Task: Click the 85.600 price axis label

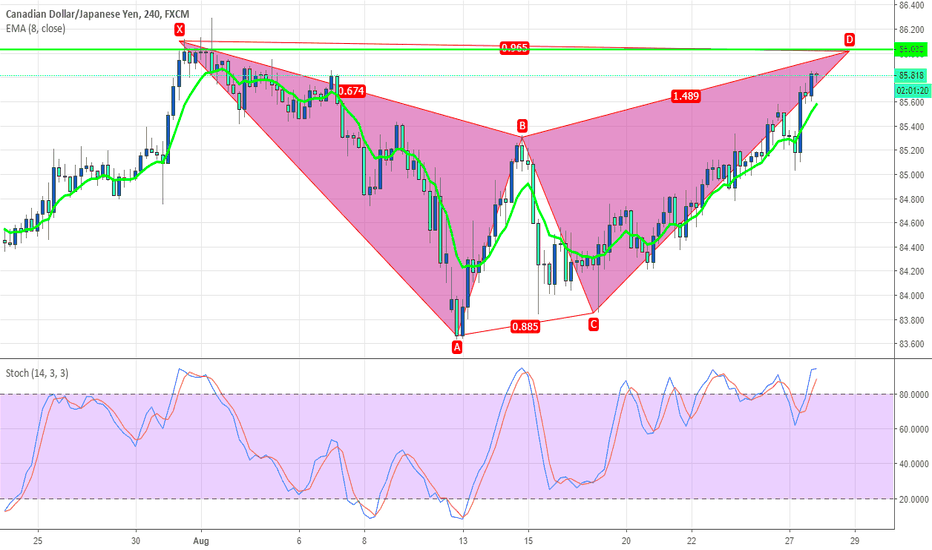Action: click(x=911, y=102)
